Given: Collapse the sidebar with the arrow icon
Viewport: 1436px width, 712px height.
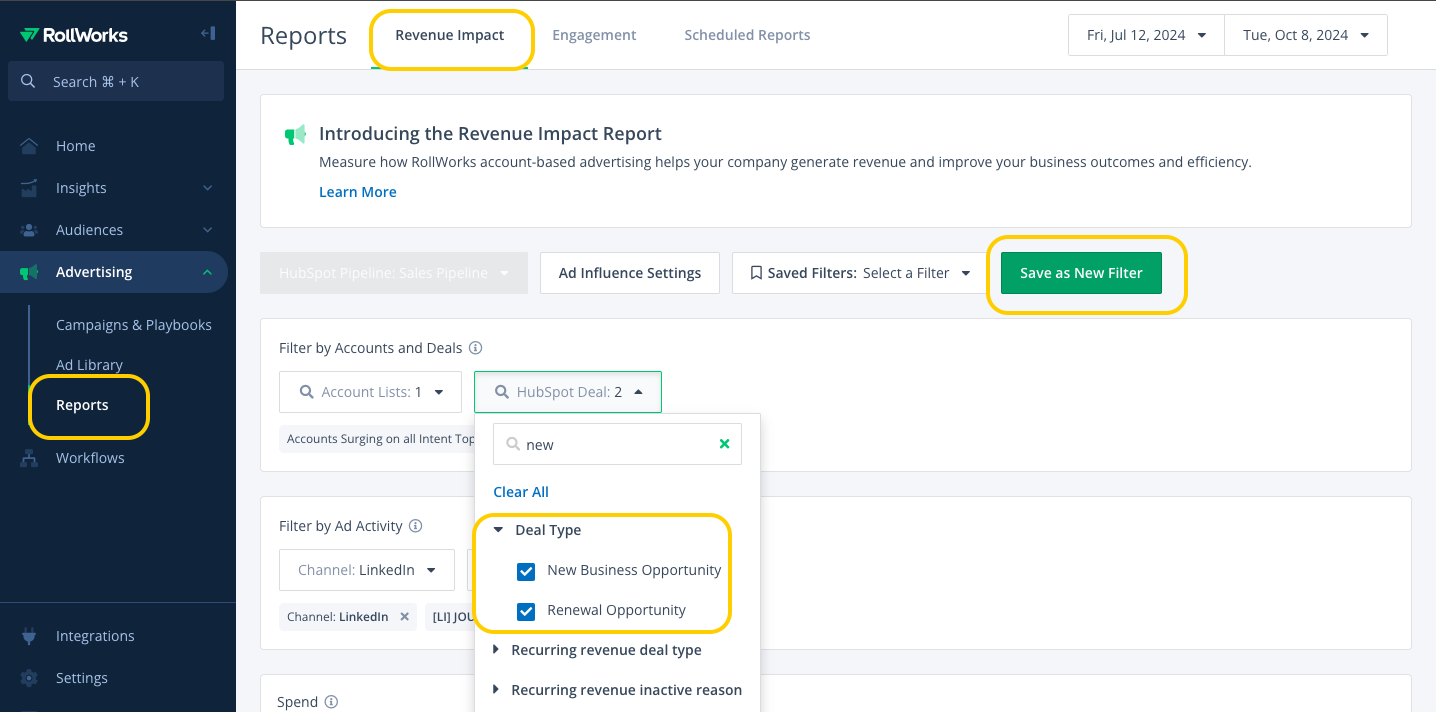Looking at the screenshot, I should click(208, 34).
